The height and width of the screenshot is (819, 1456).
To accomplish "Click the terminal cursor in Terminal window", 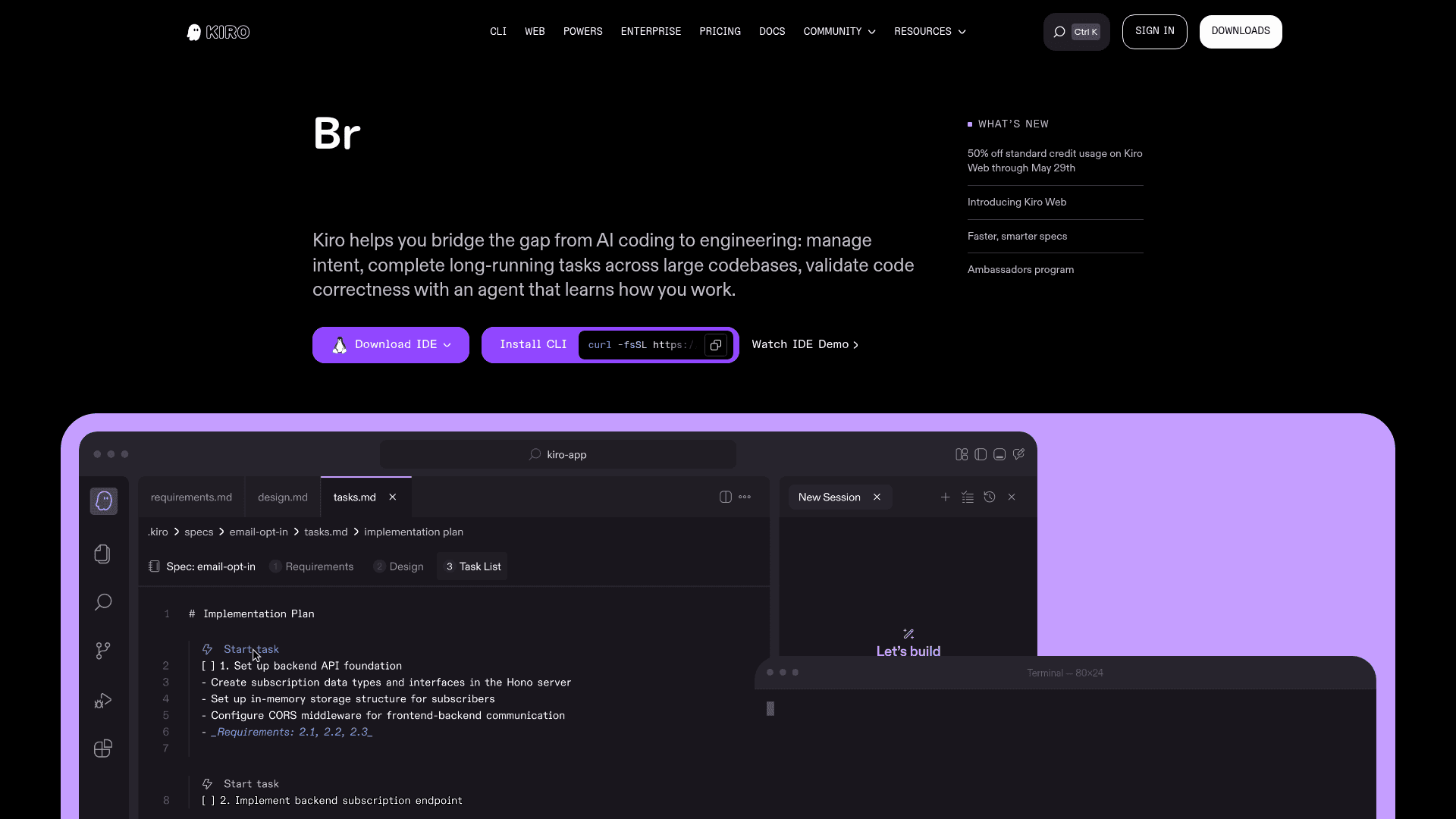I will click(x=770, y=709).
